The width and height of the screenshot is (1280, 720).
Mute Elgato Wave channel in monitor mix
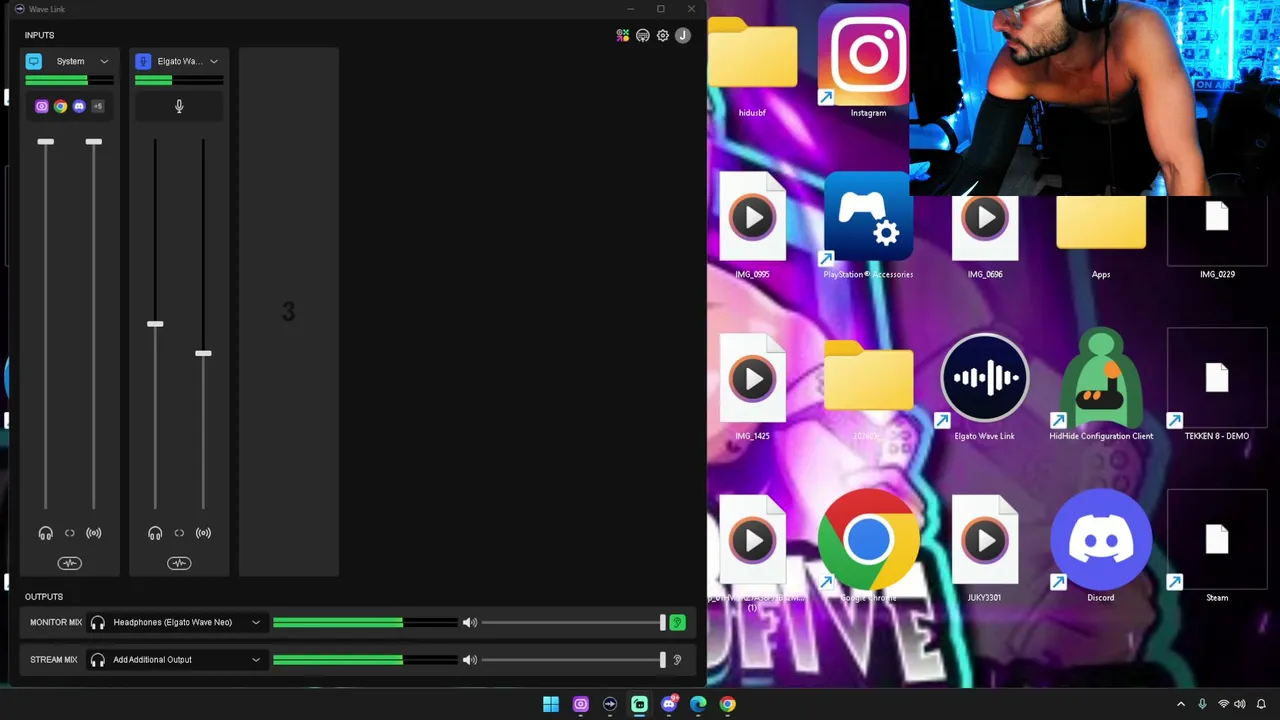155,533
